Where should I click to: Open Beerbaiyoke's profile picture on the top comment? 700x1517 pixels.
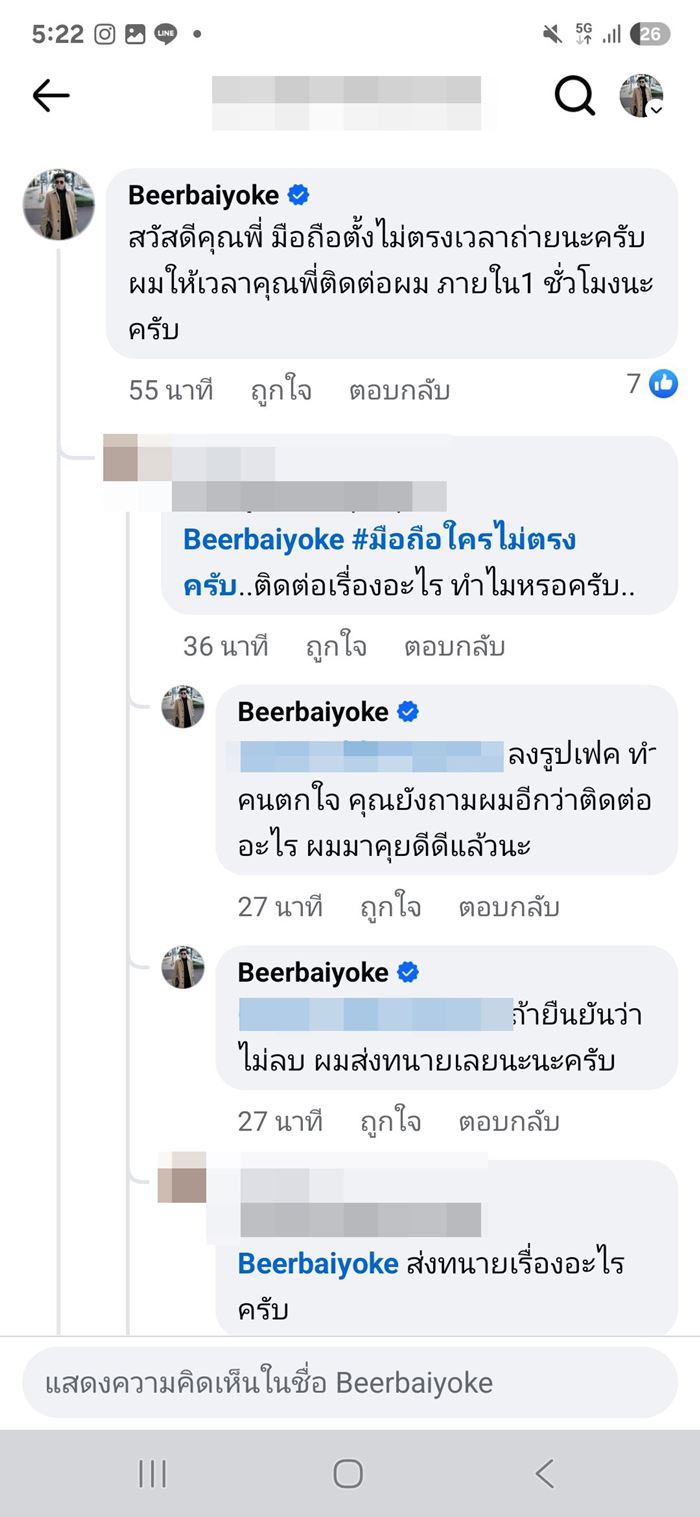pyautogui.click(x=58, y=199)
